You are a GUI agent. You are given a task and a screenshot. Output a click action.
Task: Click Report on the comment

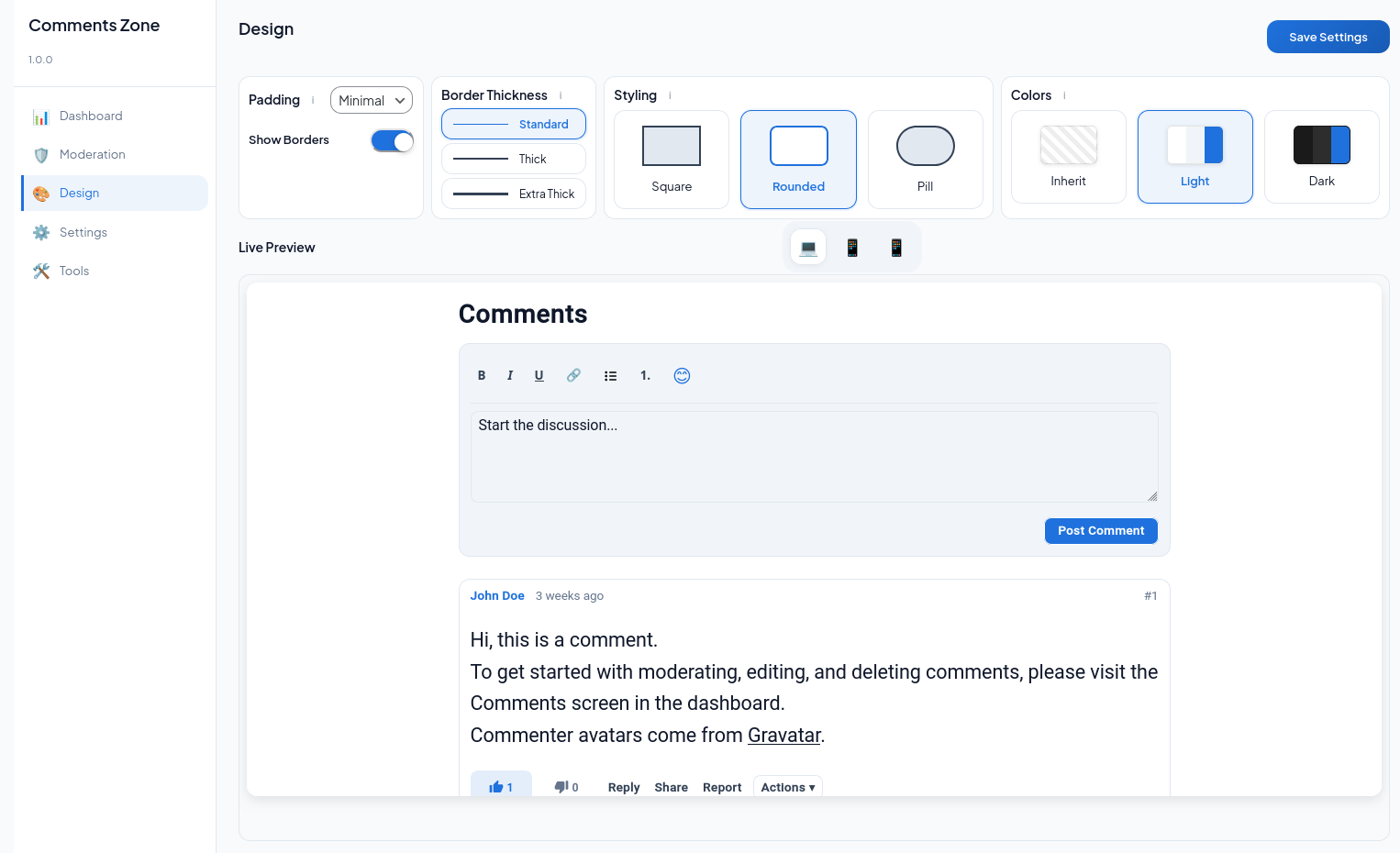(722, 787)
